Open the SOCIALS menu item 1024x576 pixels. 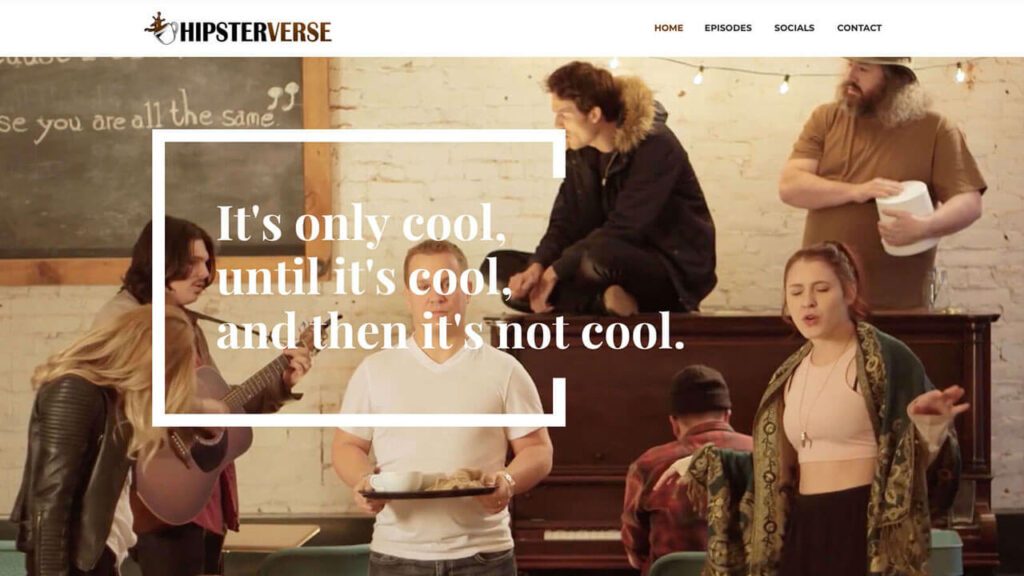[793, 27]
